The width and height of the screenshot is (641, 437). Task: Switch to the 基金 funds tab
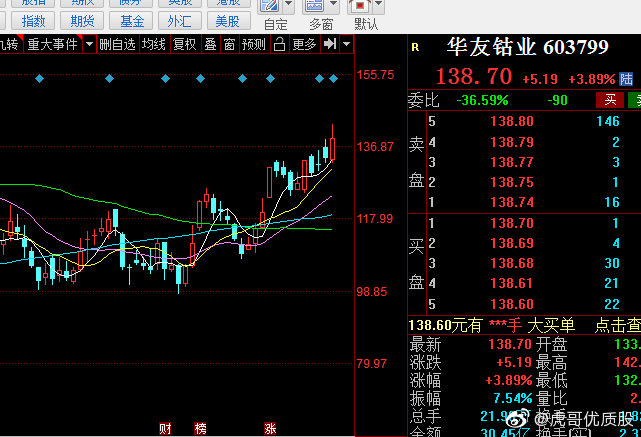(x=131, y=20)
